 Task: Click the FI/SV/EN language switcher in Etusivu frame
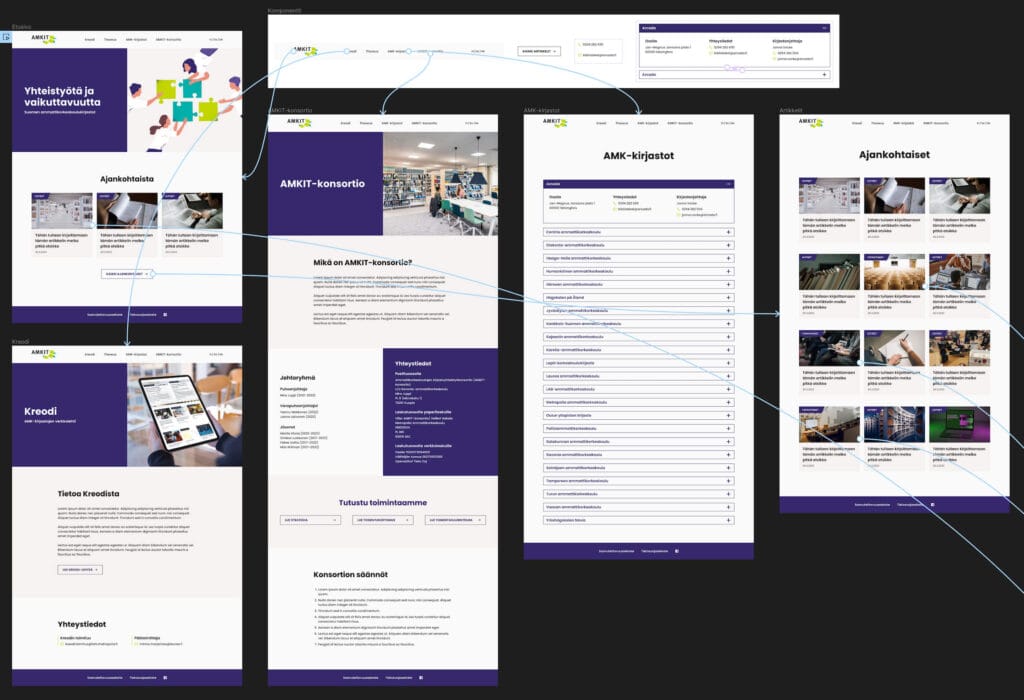click(x=216, y=40)
